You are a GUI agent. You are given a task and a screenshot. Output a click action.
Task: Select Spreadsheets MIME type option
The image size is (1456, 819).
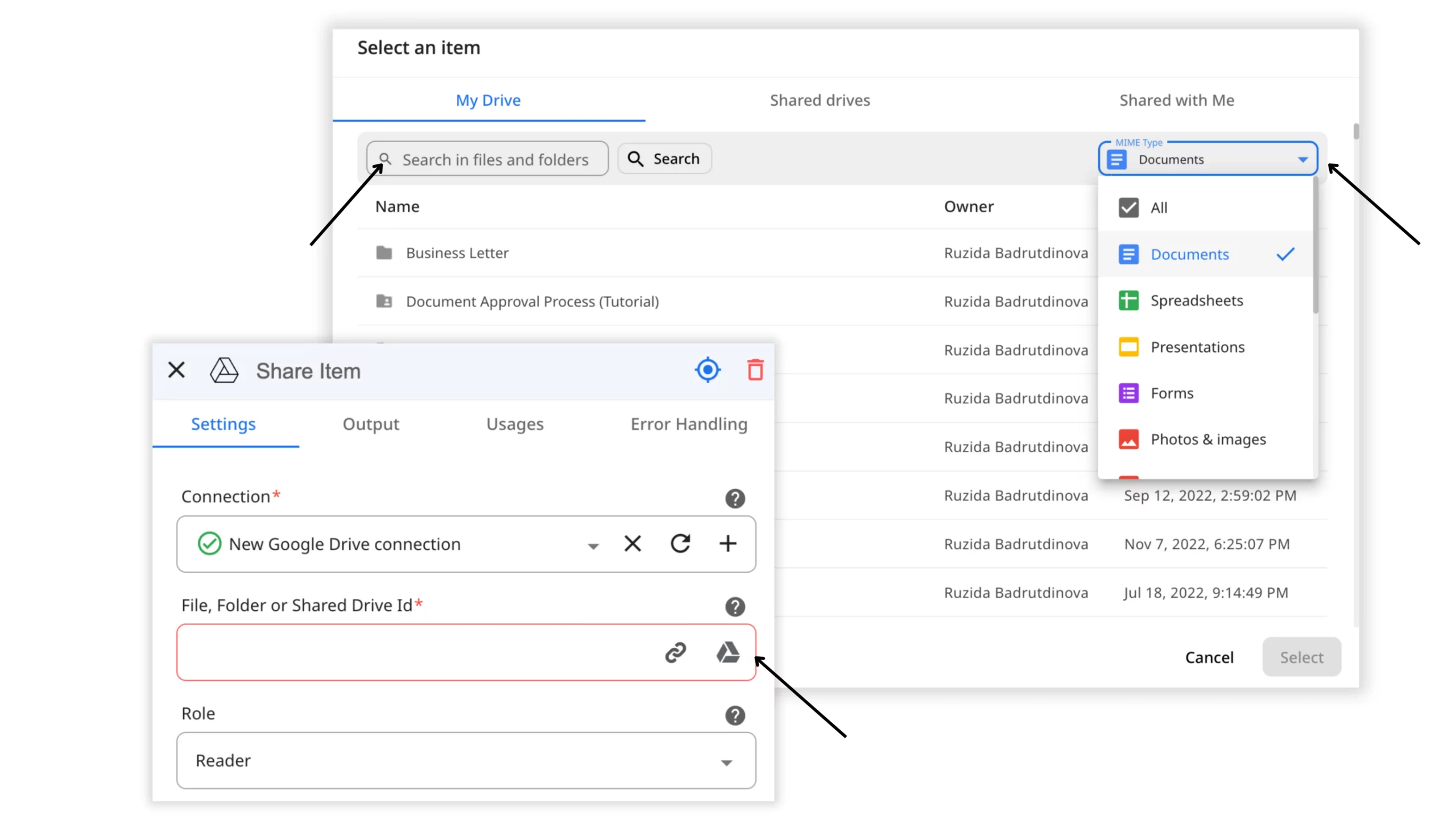1197,300
